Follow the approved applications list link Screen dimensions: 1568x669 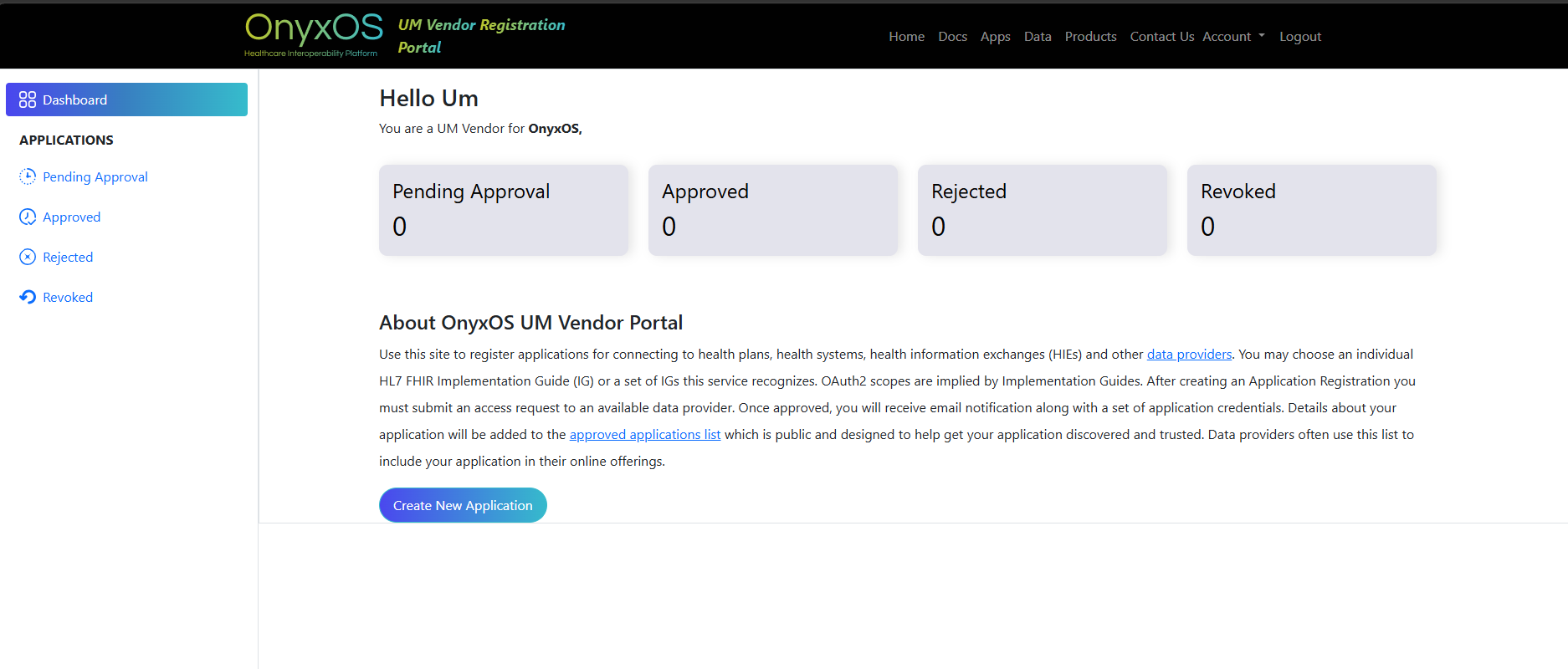(644, 434)
